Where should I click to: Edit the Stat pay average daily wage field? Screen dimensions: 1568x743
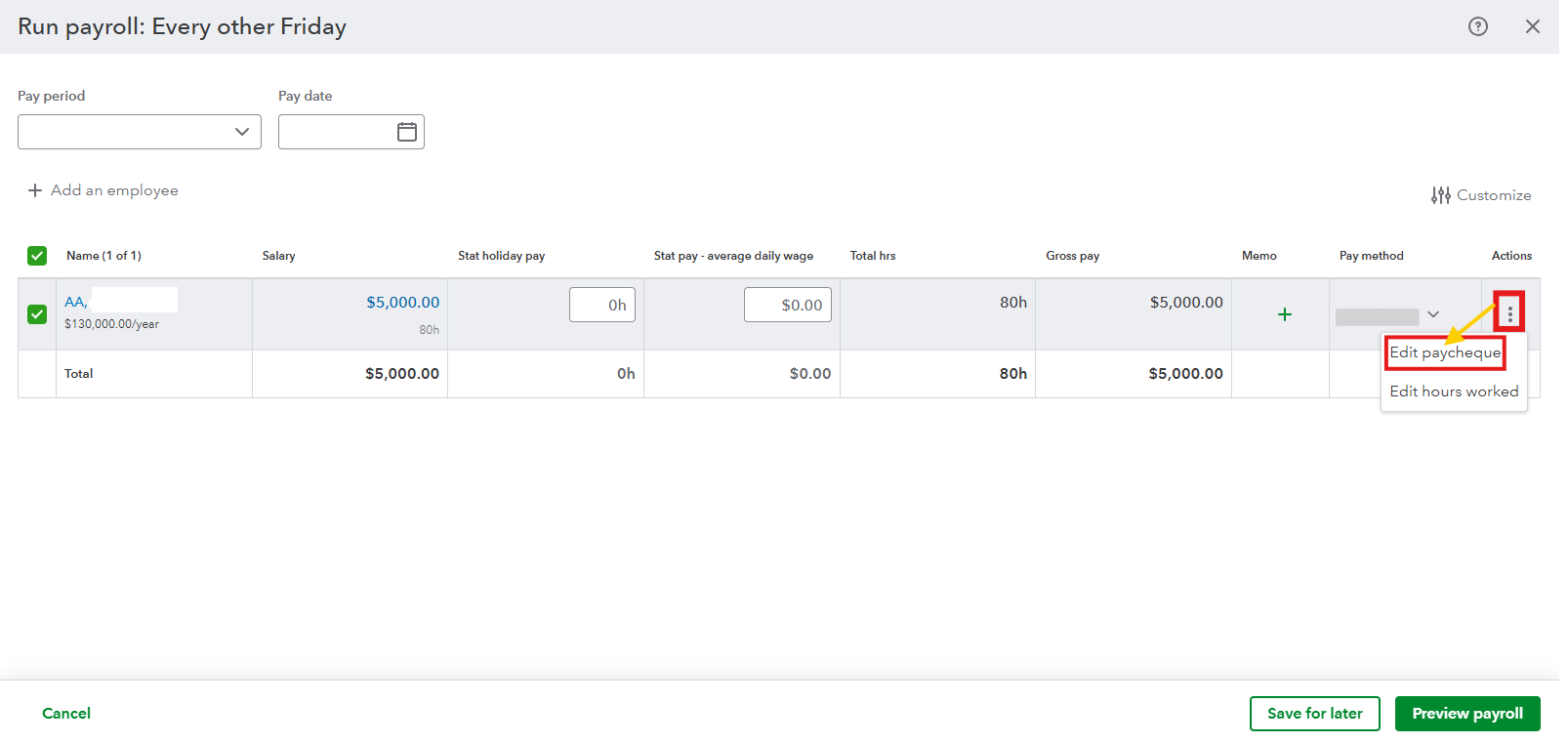coord(788,305)
